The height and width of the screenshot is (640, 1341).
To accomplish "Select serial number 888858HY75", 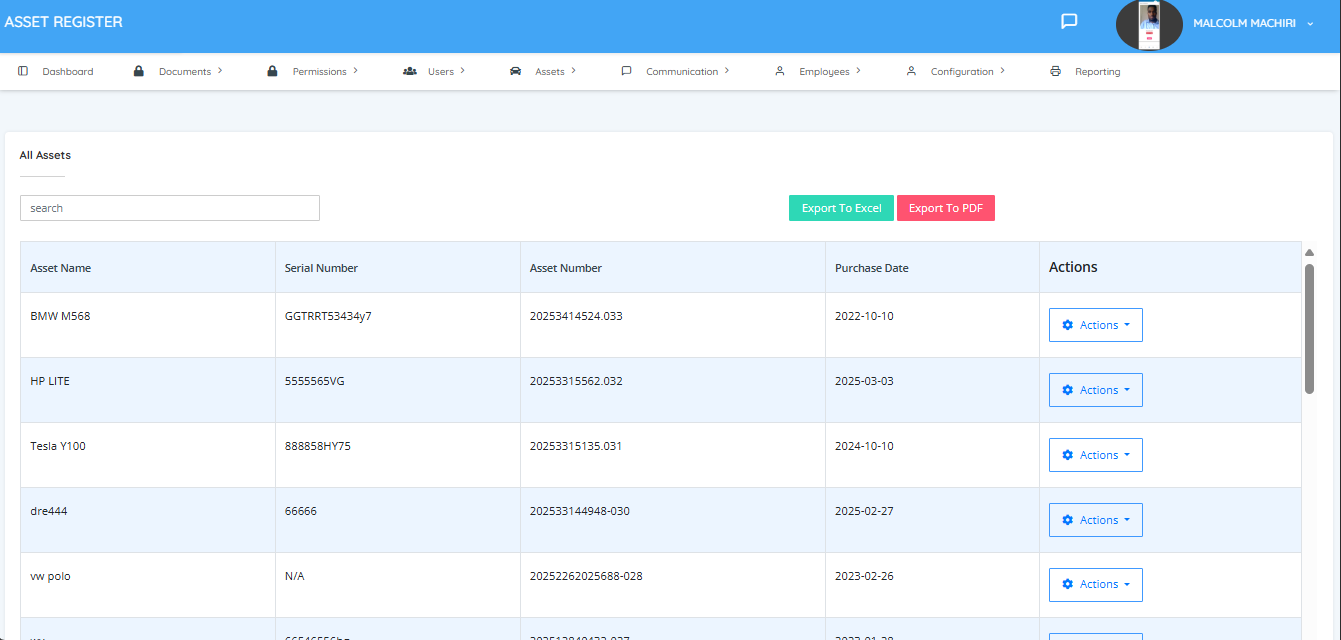I will (318, 446).
